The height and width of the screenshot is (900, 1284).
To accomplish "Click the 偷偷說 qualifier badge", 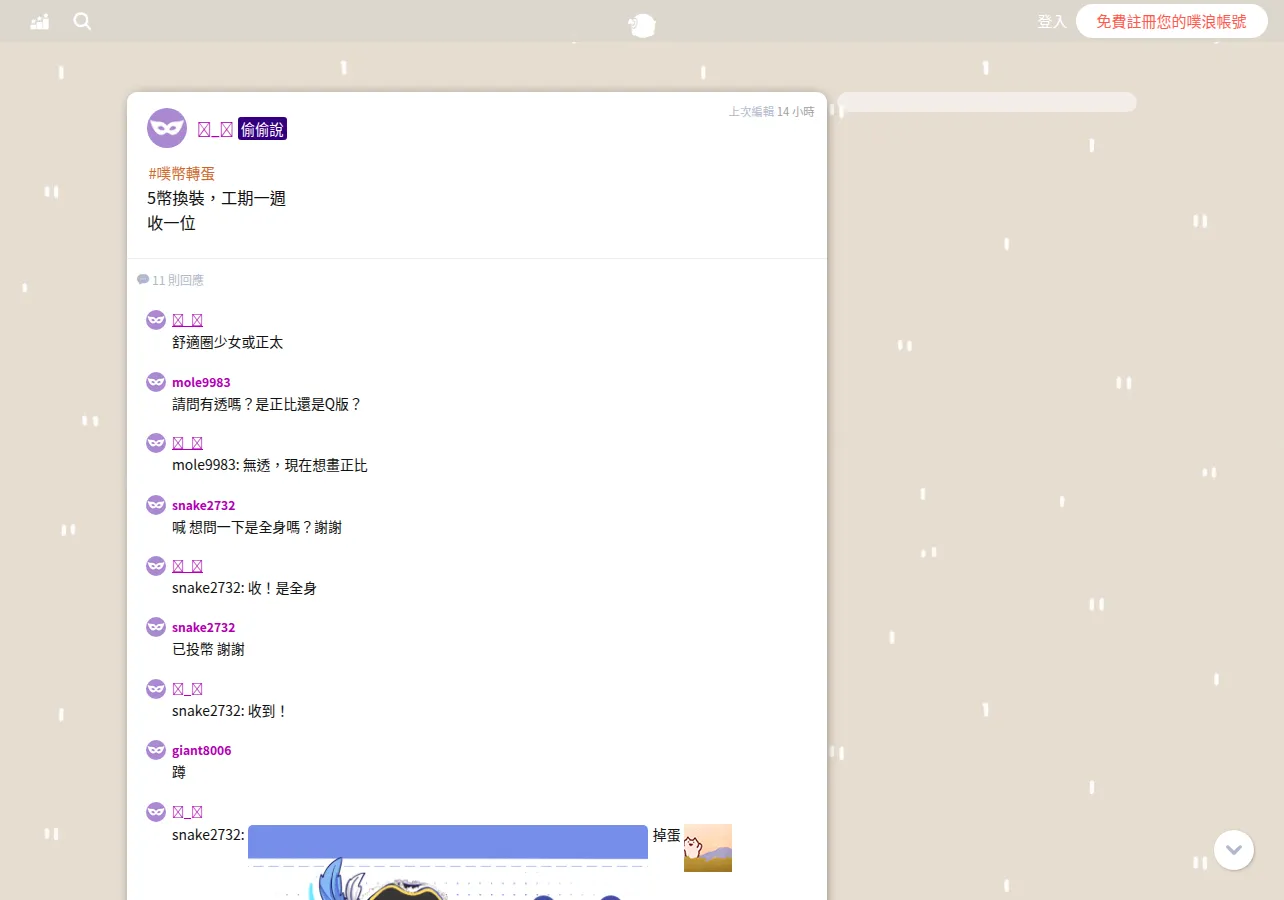I will (262, 129).
